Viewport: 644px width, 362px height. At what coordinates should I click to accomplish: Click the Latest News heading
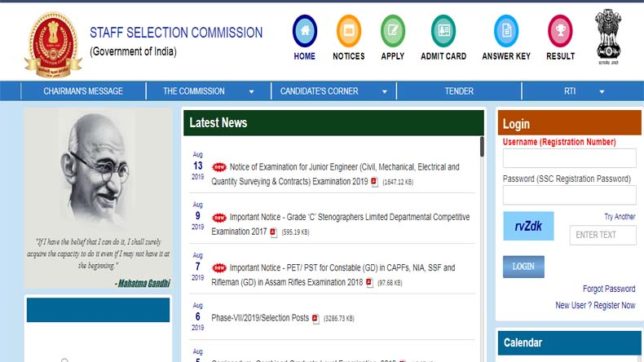[218, 123]
